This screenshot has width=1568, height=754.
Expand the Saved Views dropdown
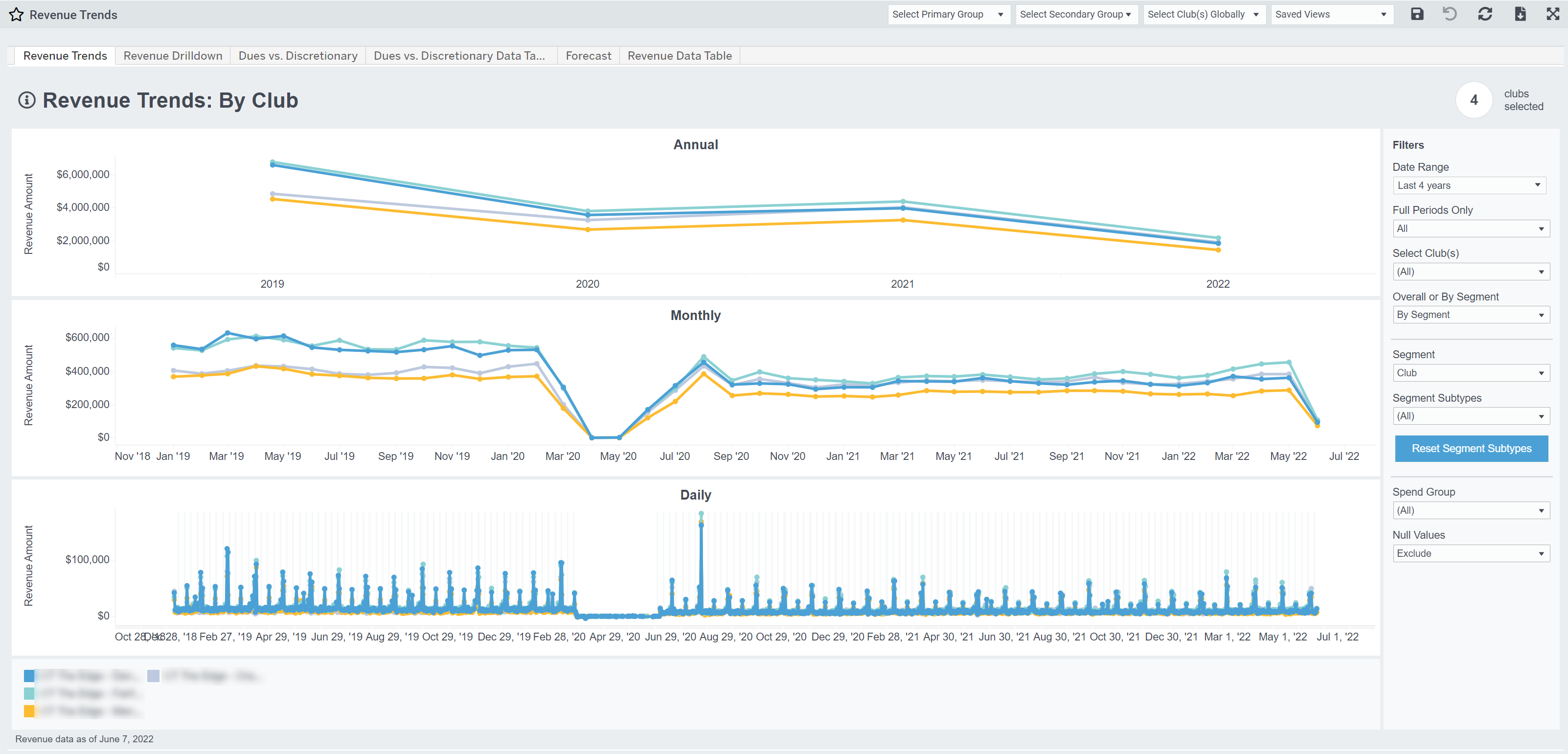pyautogui.click(x=1332, y=14)
